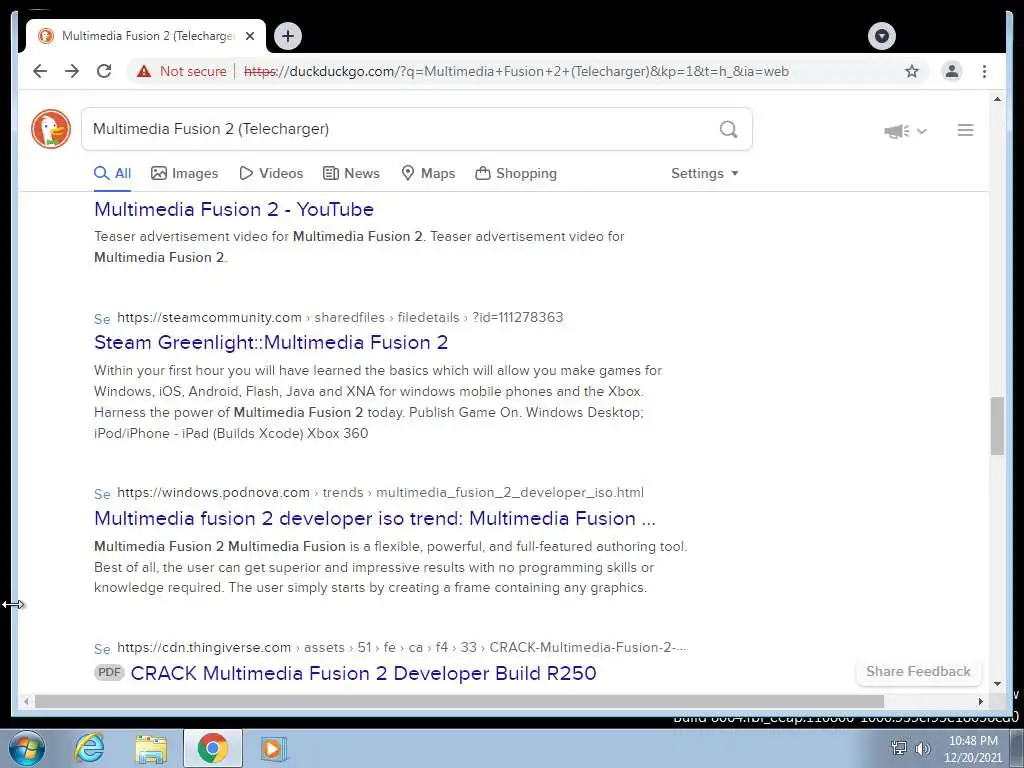Expand the Settings dropdown
Screen dimensions: 1024x768
[705, 173]
